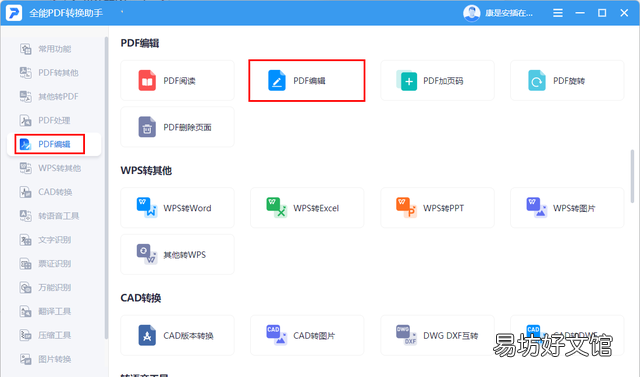Screen dimensions: 640x377
Task: Click the WPS转其他 section heading
Action: [x=146, y=171]
